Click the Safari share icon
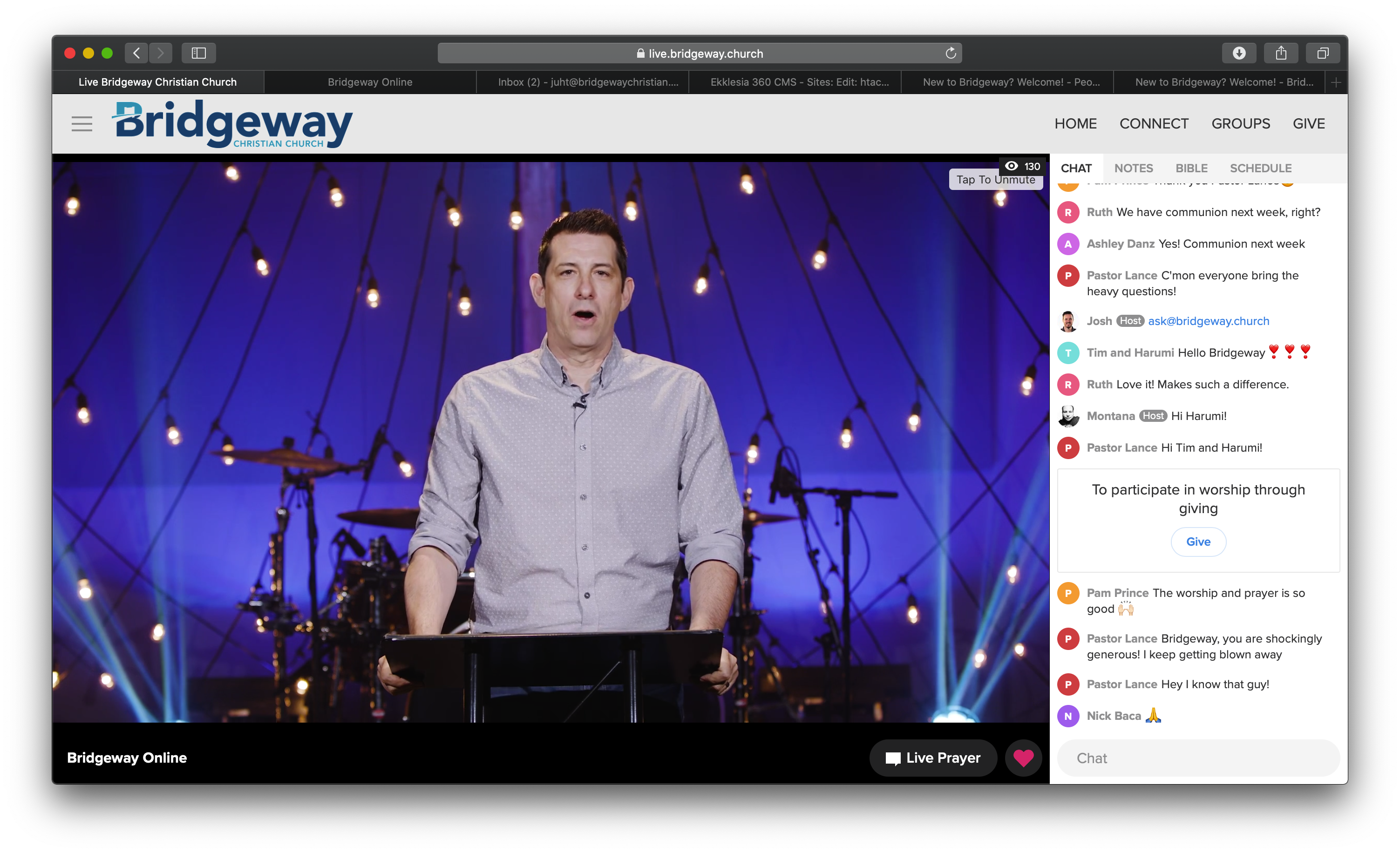This screenshot has width=1400, height=853. click(x=1281, y=54)
